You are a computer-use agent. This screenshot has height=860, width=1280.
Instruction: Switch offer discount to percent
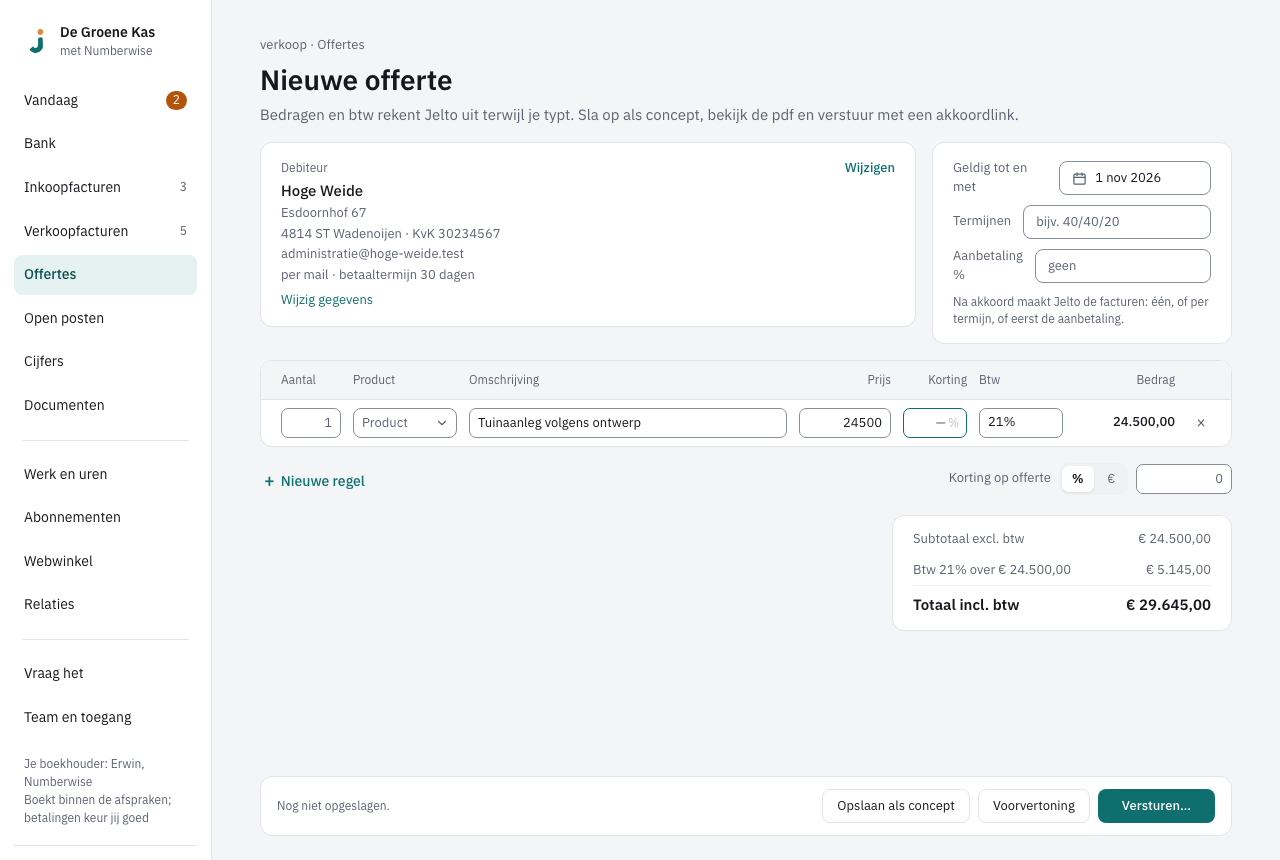coord(1077,479)
